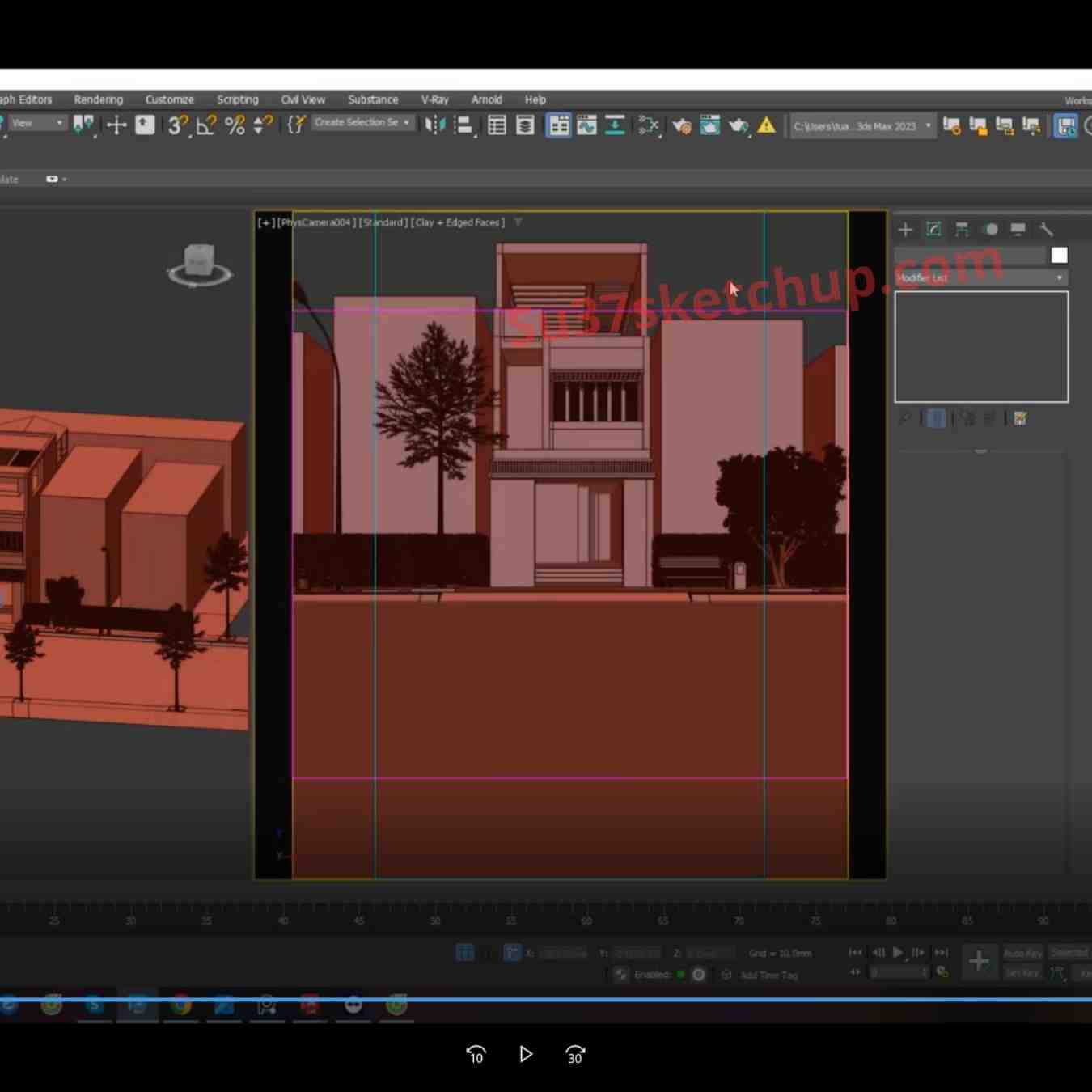
Task: Click the Material Editor icon
Action: pyautogui.click(x=649, y=125)
